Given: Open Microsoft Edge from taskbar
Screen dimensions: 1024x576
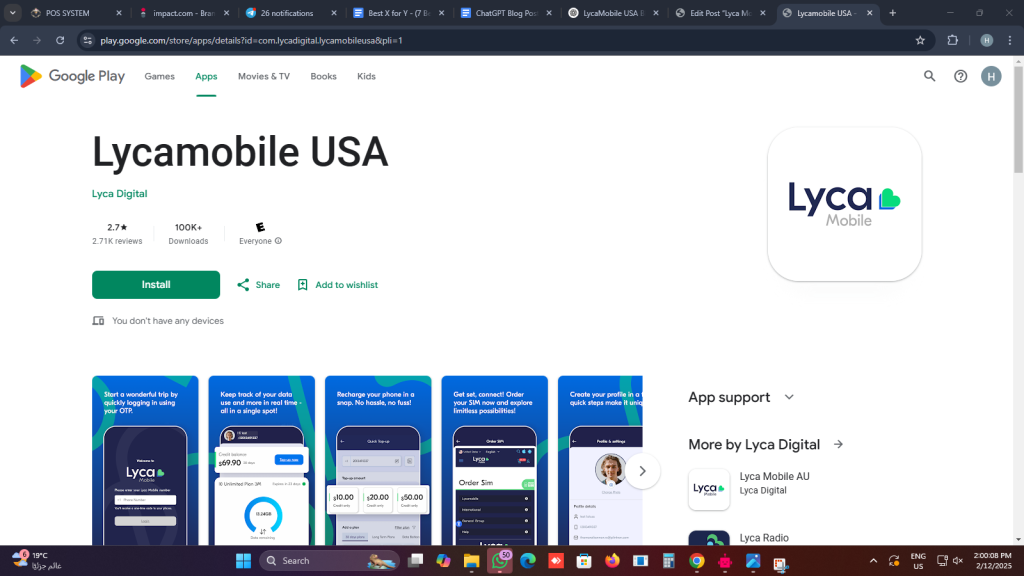Looking at the screenshot, I should tap(528, 561).
